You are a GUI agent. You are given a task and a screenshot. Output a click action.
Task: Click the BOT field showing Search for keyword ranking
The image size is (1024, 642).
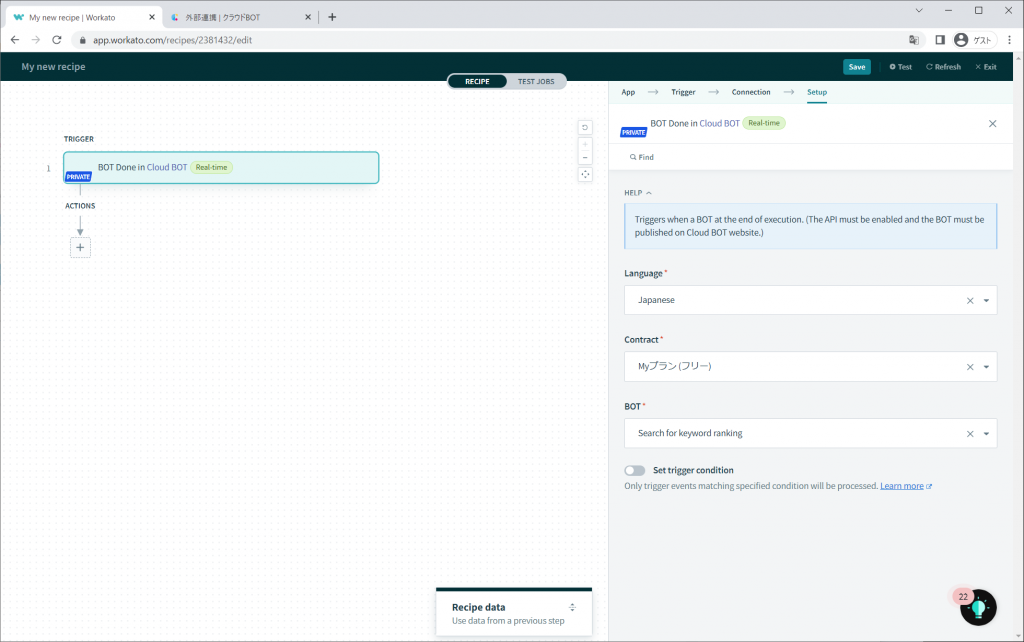coord(810,434)
